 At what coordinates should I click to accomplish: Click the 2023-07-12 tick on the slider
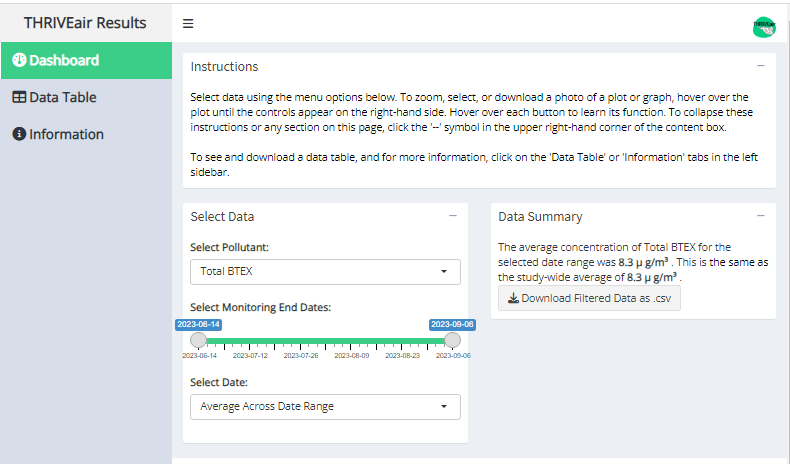250,349
